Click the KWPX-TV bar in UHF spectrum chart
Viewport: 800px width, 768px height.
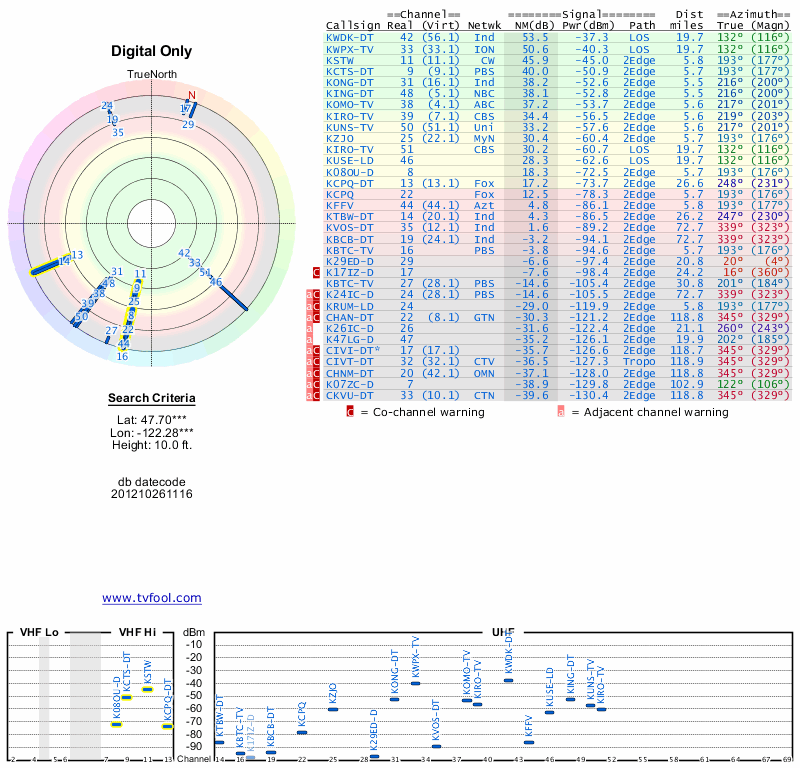point(416,683)
